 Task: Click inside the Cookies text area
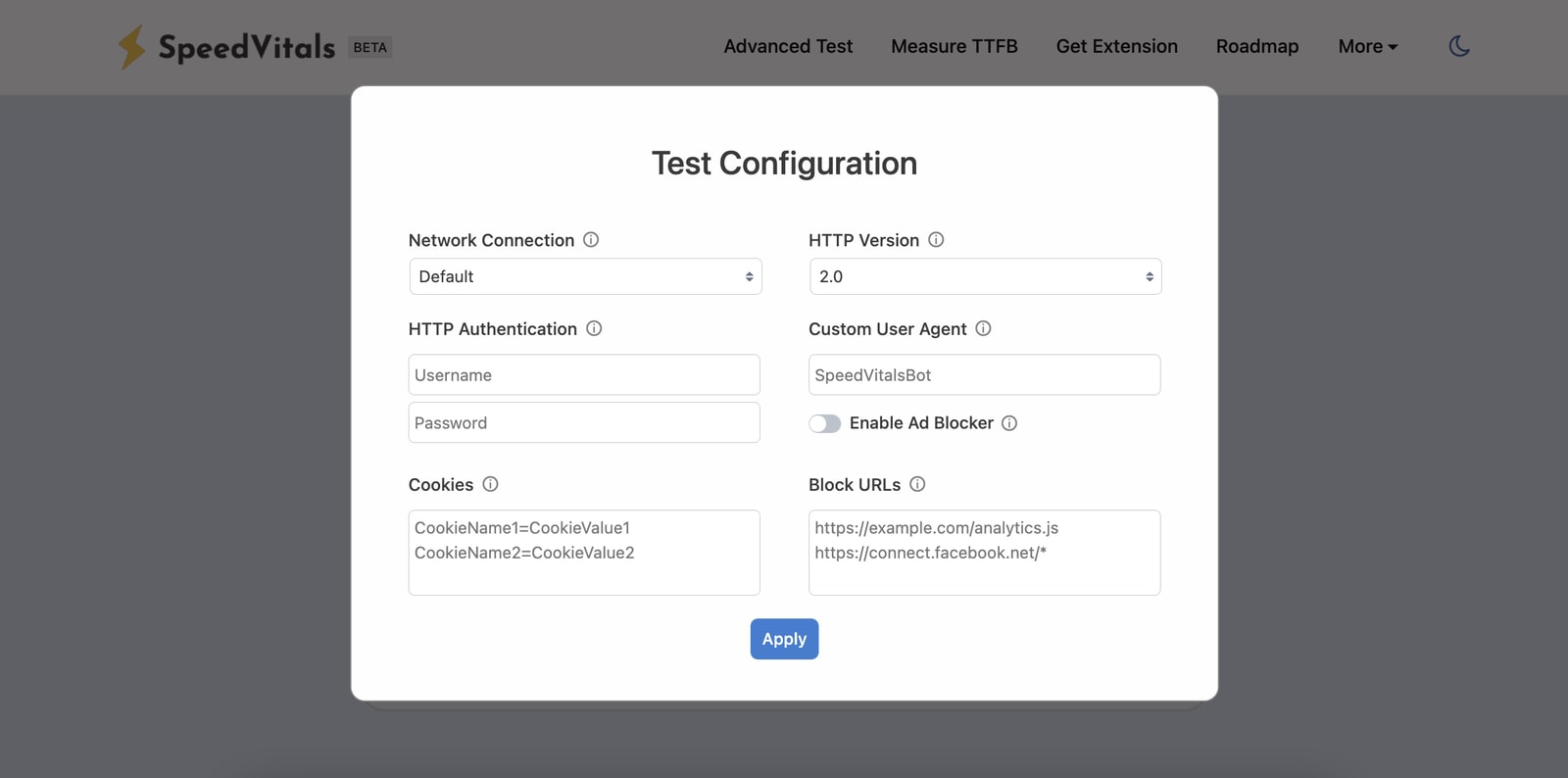coord(584,553)
